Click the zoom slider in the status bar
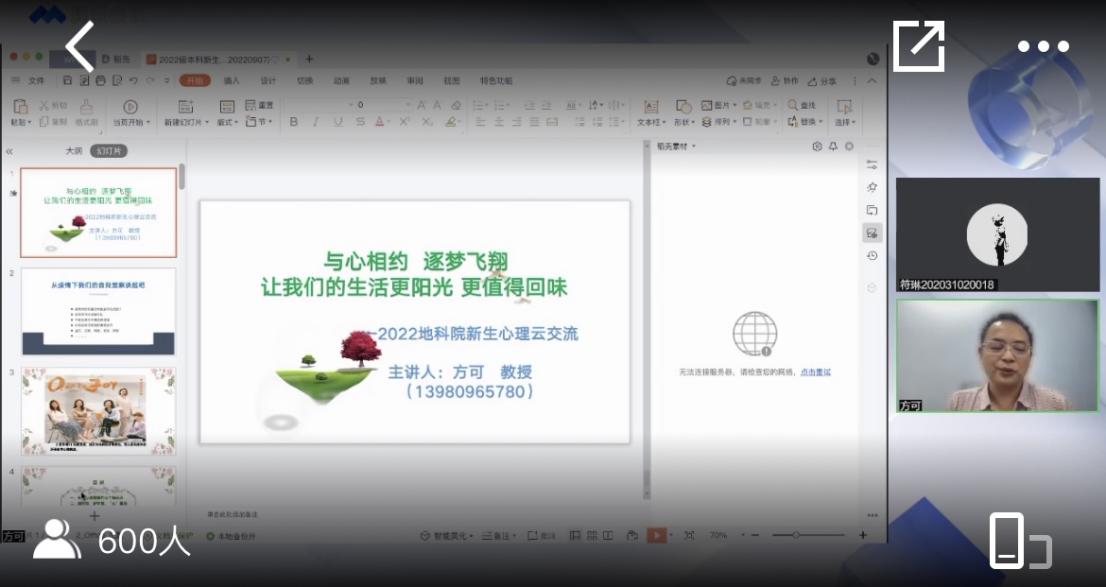The image size is (1106, 587). point(796,536)
